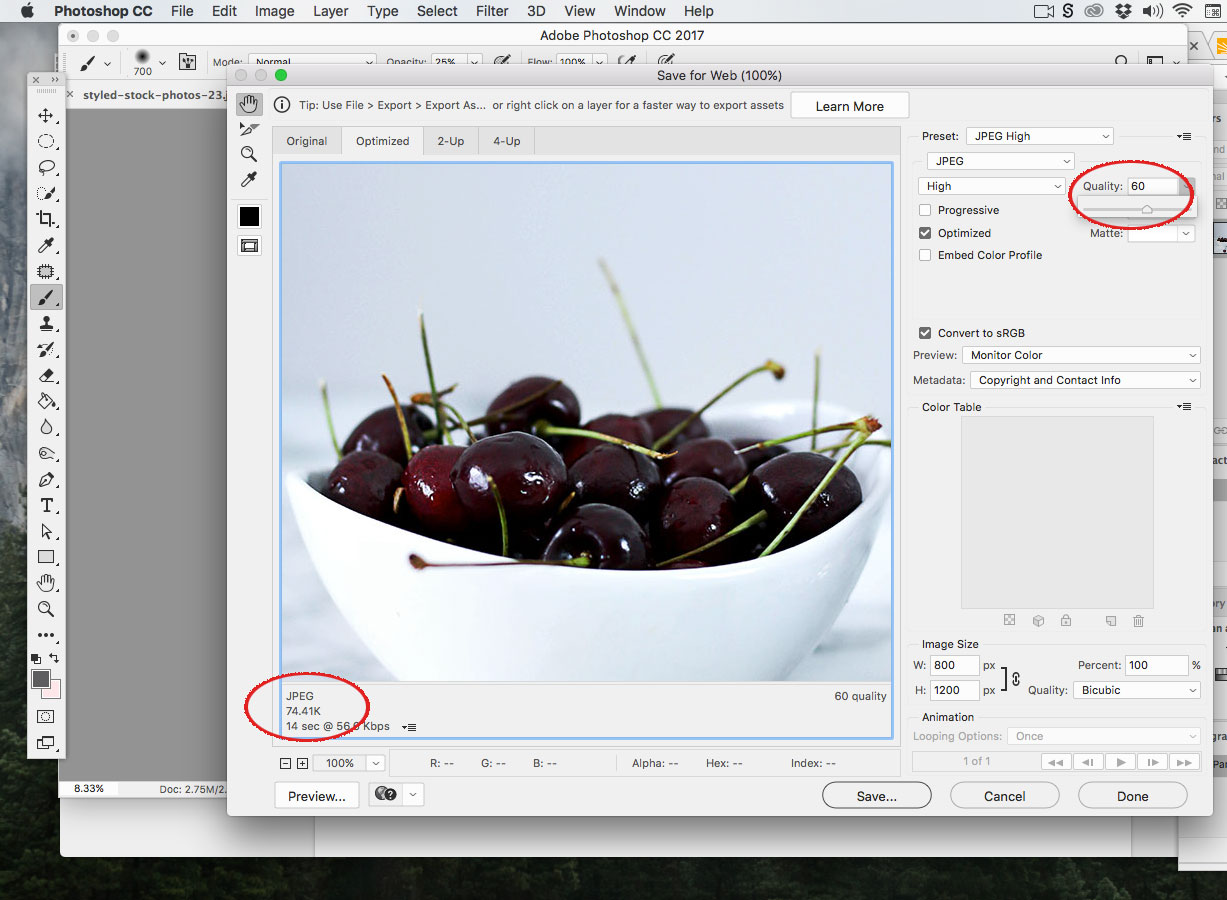Click the Cancel button
1227x900 pixels.
tap(1005, 796)
